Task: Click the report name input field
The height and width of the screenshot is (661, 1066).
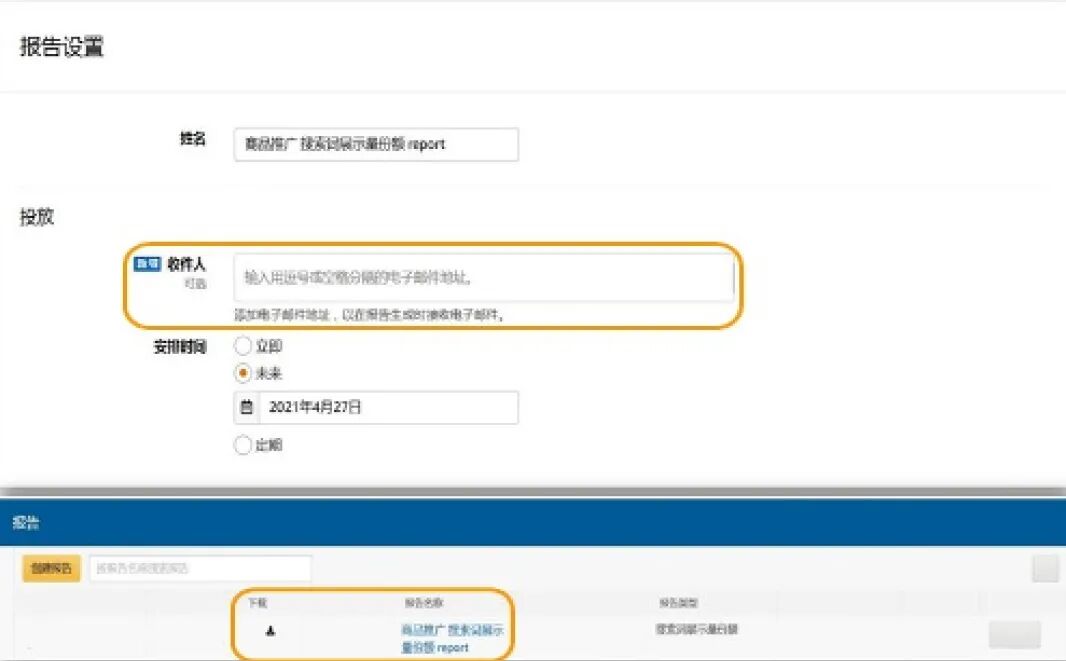Action: tap(375, 145)
